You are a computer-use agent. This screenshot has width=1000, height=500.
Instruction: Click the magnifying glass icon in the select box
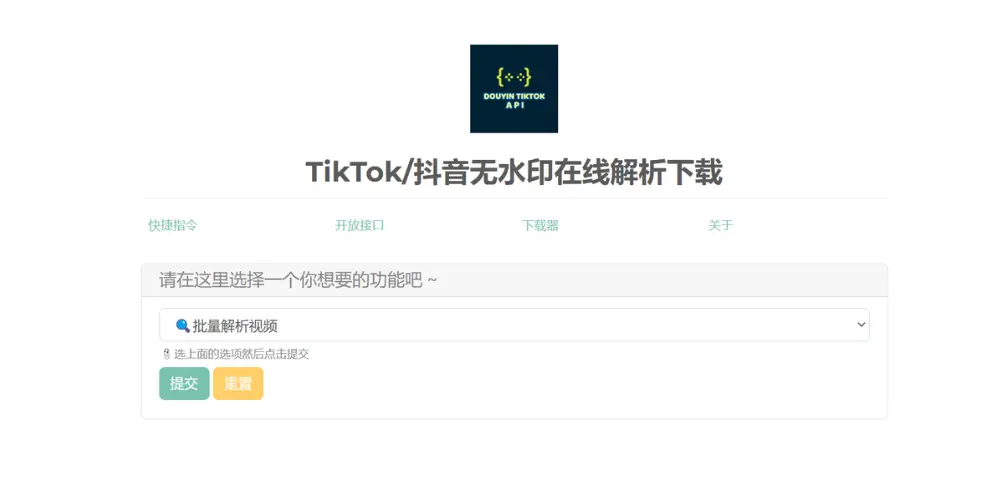(182, 326)
